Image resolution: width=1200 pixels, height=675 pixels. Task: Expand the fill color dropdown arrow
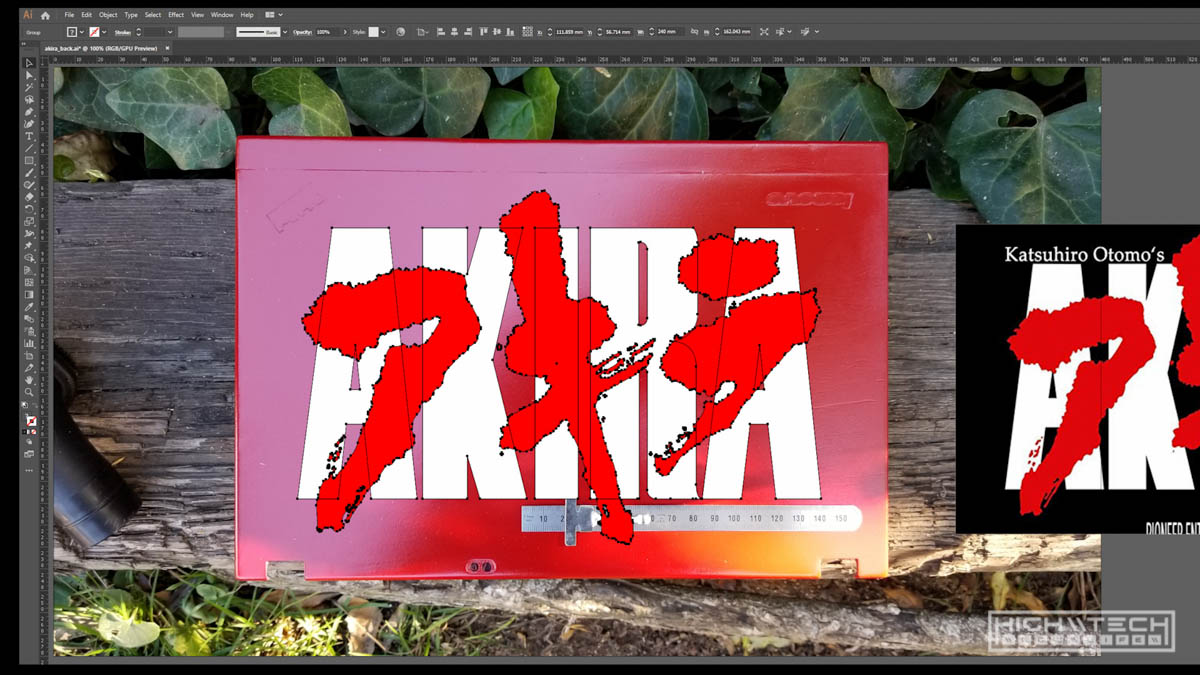coord(82,32)
